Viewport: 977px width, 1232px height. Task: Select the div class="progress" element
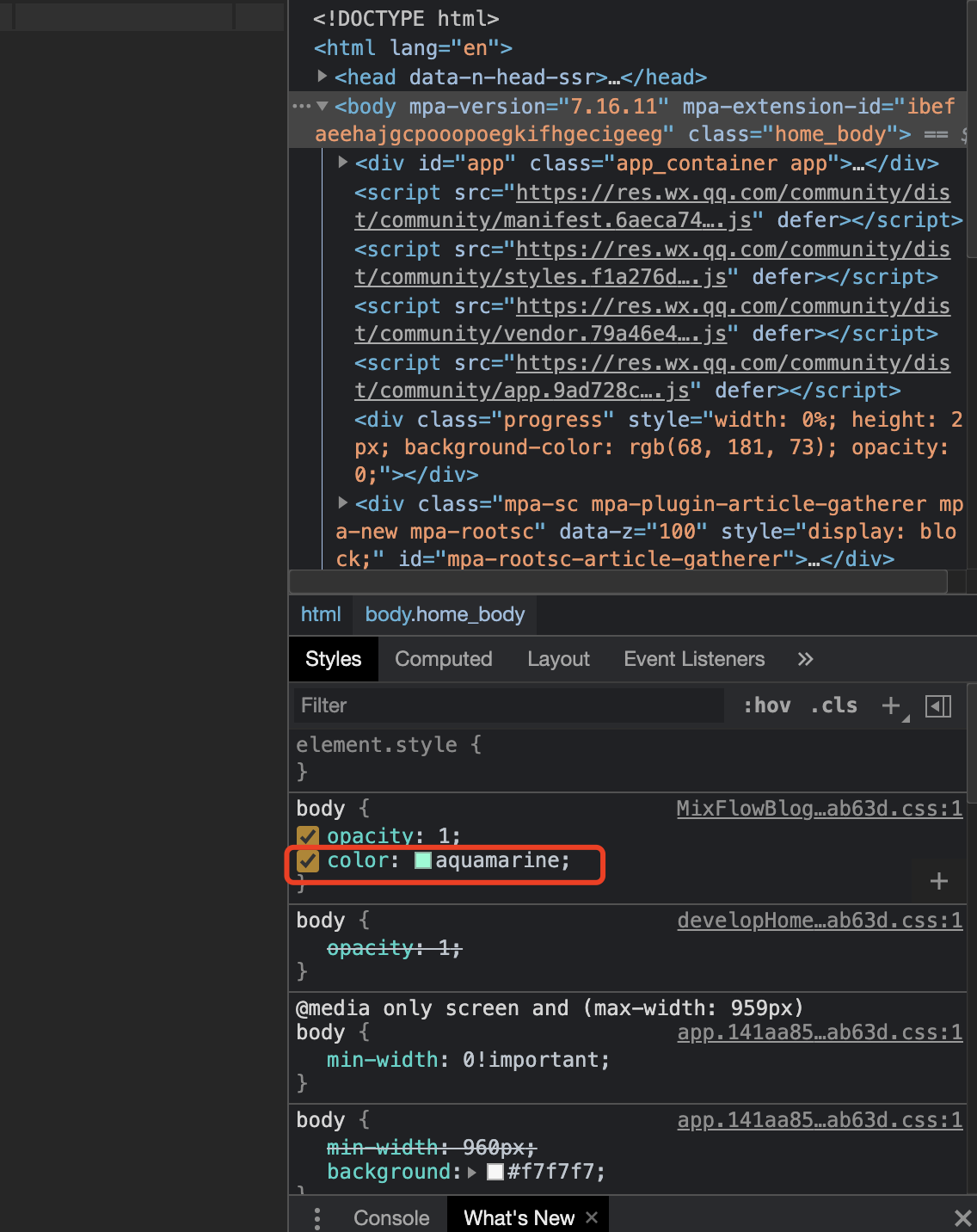point(659,447)
